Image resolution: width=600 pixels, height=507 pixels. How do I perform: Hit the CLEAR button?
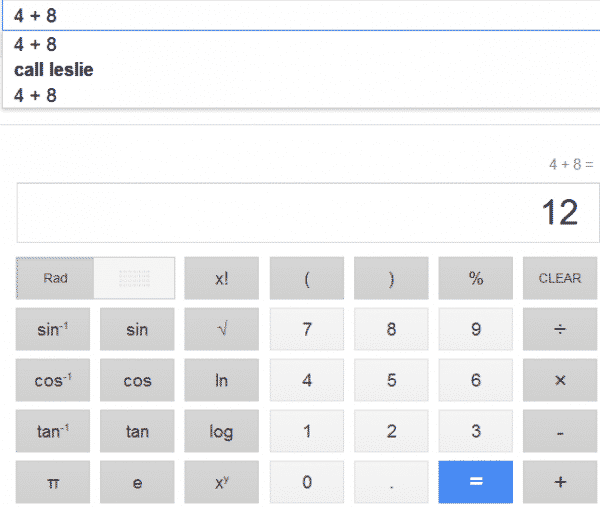click(559, 278)
